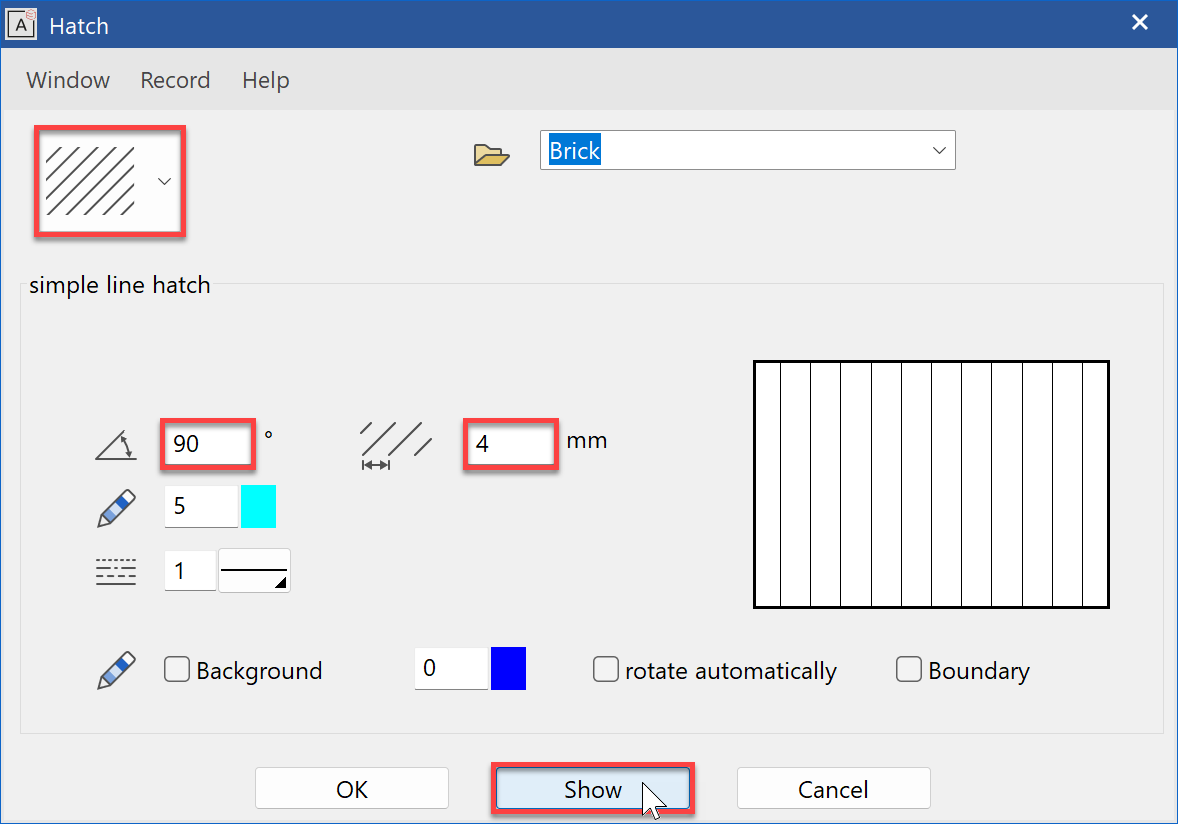Enable the Background checkbox

coord(177,669)
